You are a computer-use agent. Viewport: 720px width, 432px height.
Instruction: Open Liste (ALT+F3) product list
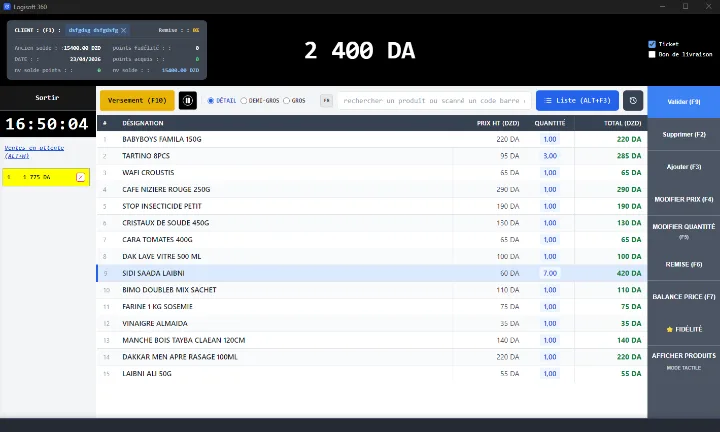577,101
